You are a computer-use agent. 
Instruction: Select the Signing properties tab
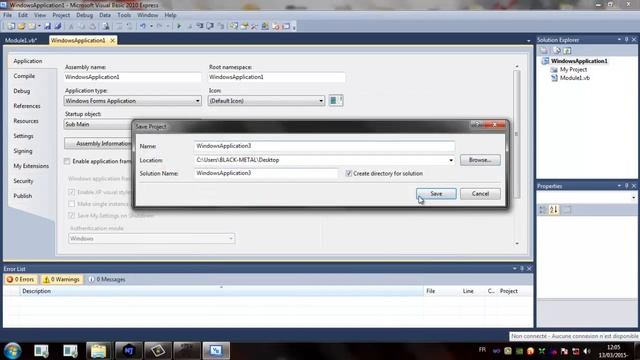22,151
